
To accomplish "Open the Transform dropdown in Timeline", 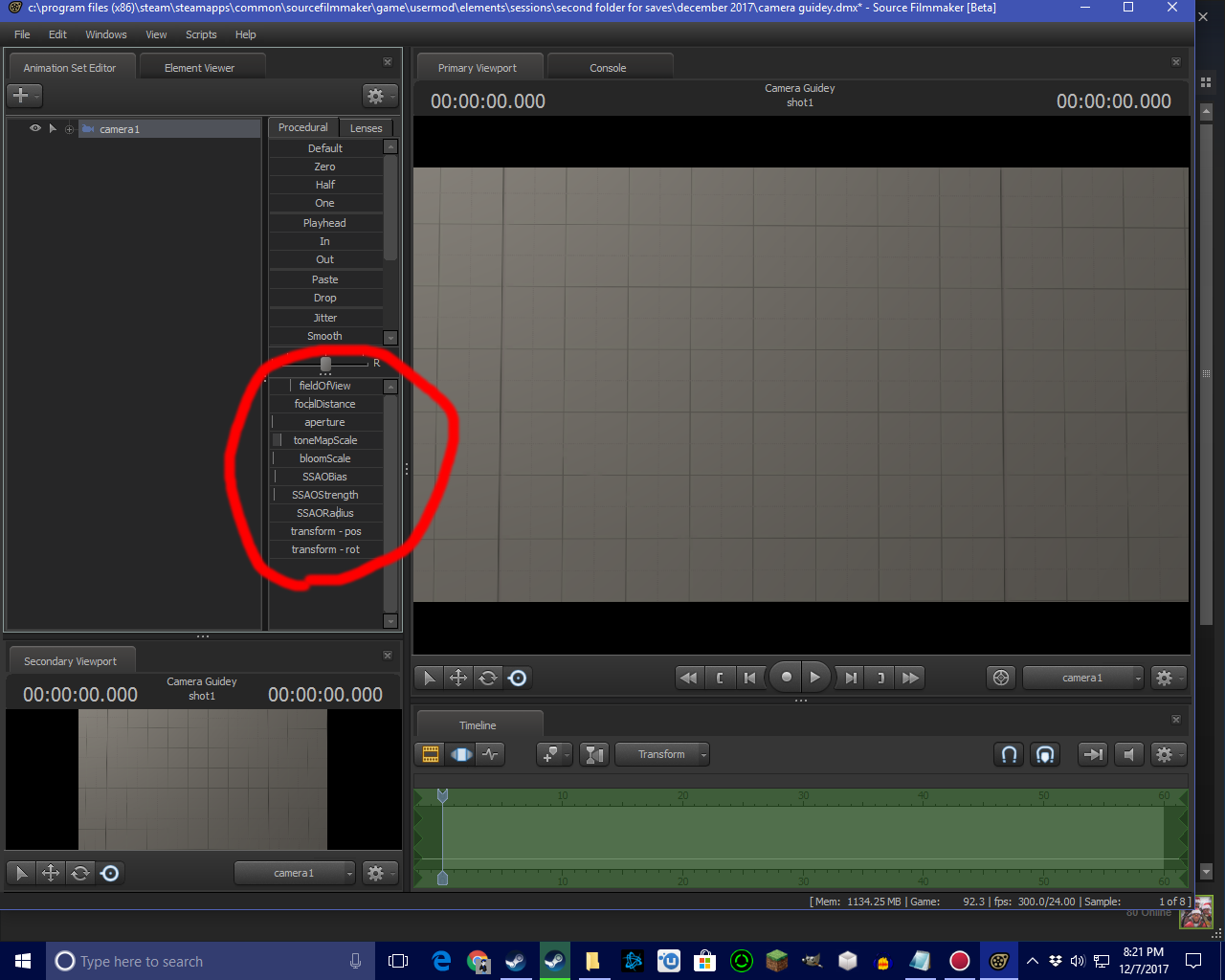I will [662, 754].
